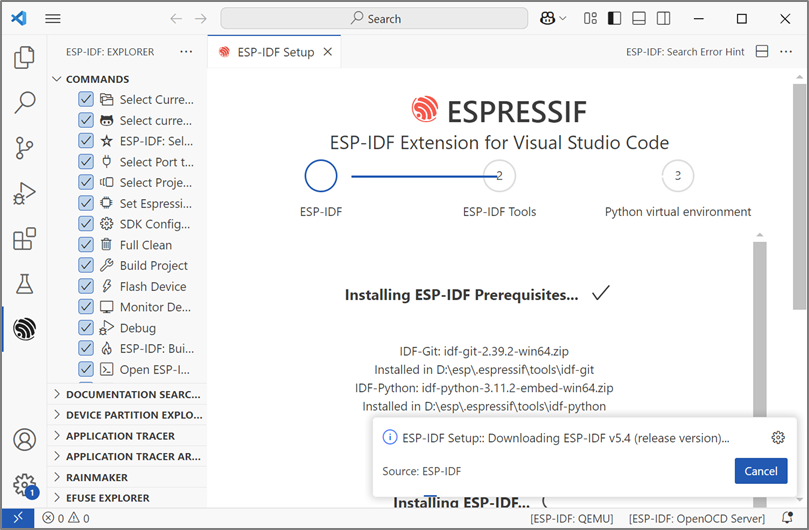809x530 pixels.
Task: Open the notification settings gear
Action: click(x=778, y=438)
